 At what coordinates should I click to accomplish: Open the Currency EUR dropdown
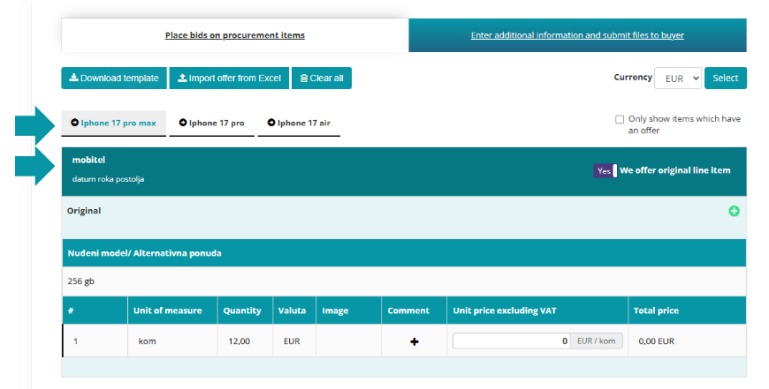678,78
